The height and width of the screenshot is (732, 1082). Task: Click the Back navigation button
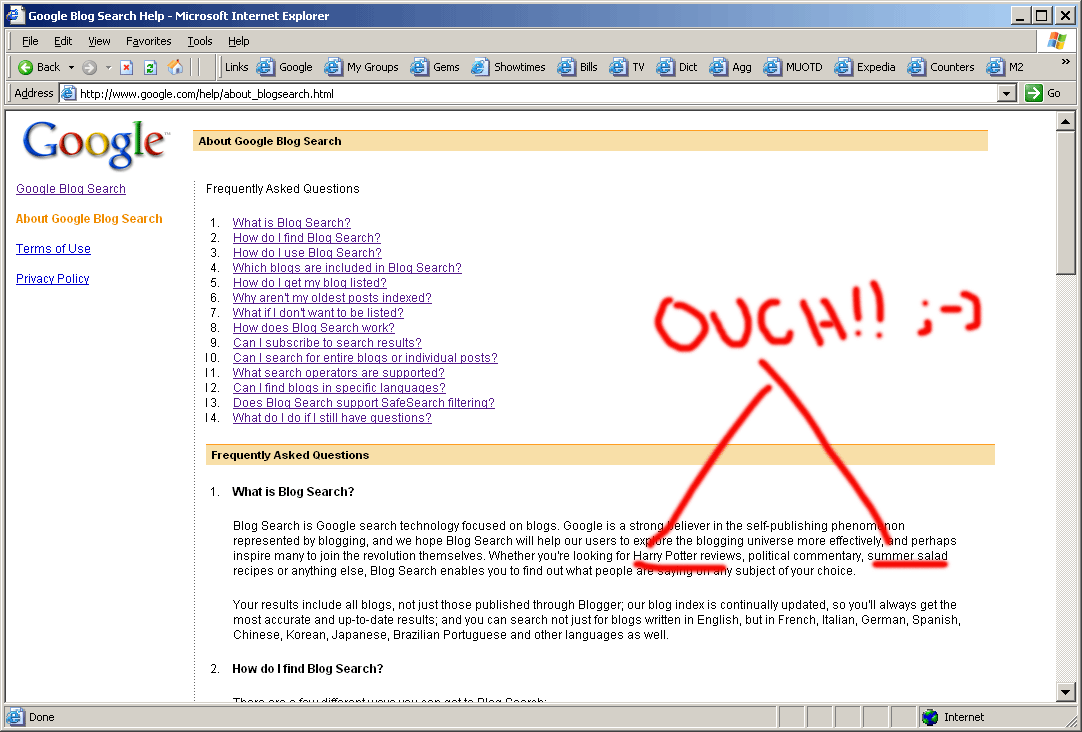(x=40, y=67)
